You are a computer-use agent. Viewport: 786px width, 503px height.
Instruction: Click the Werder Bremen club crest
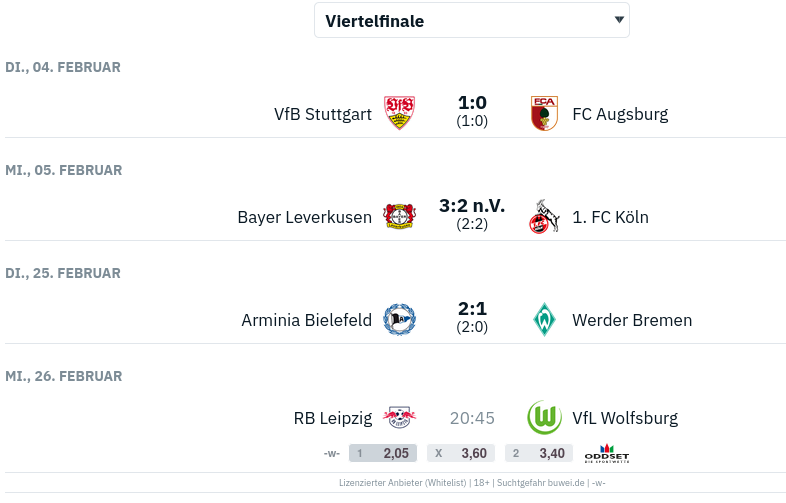[x=544, y=320]
